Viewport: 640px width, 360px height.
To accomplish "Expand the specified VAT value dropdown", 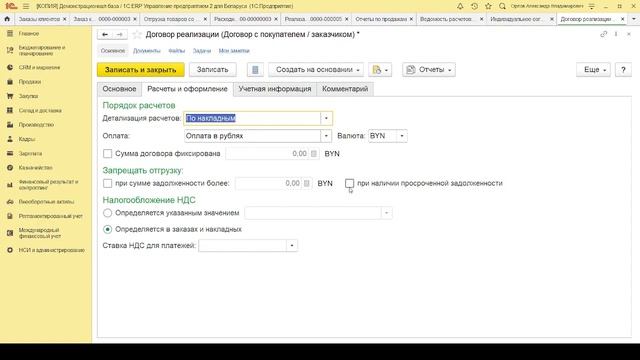I will click(387, 213).
